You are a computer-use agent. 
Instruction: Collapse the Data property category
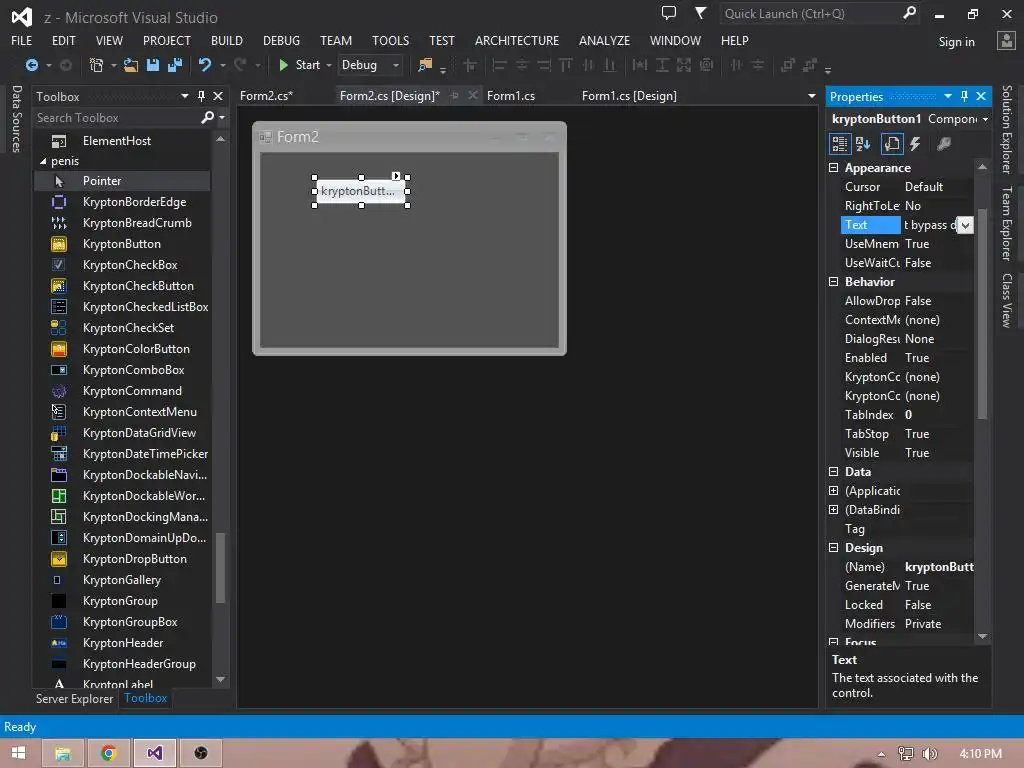point(833,472)
